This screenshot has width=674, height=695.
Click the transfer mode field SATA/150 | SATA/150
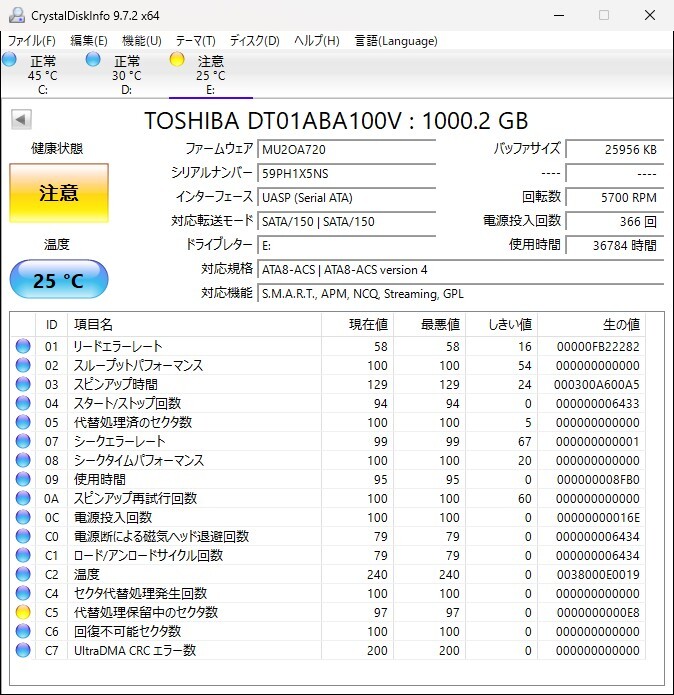click(x=347, y=221)
